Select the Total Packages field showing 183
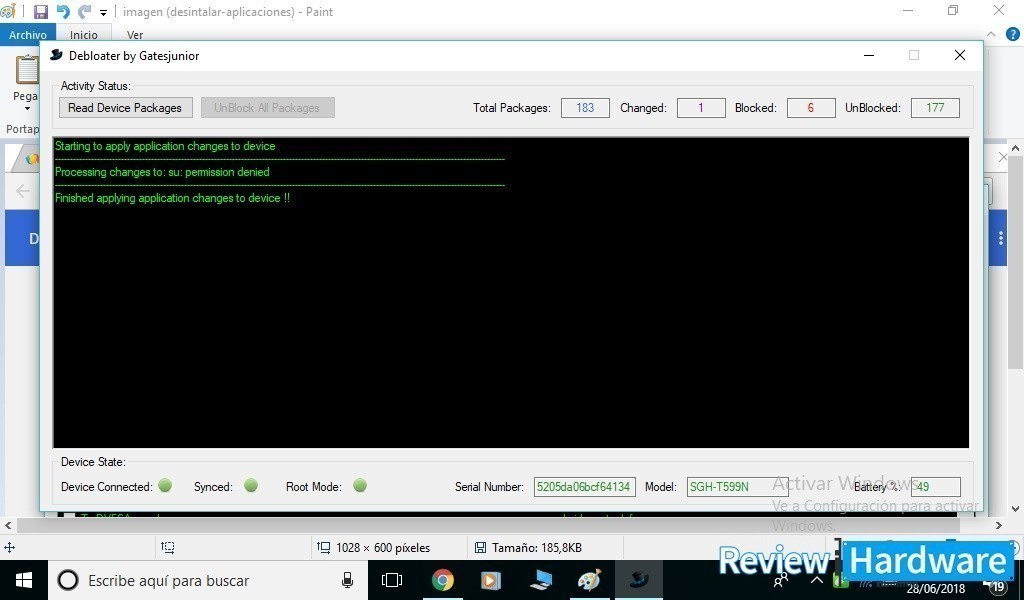1028x600 pixels. click(x=585, y=108)
